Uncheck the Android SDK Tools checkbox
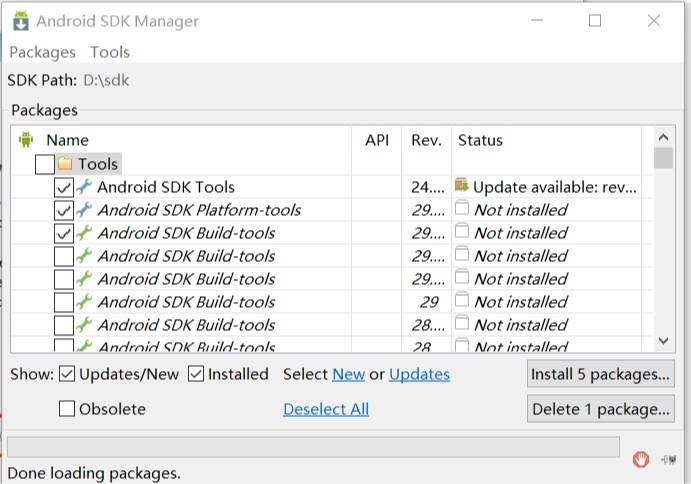691x484 pixels. pos(64,187)
